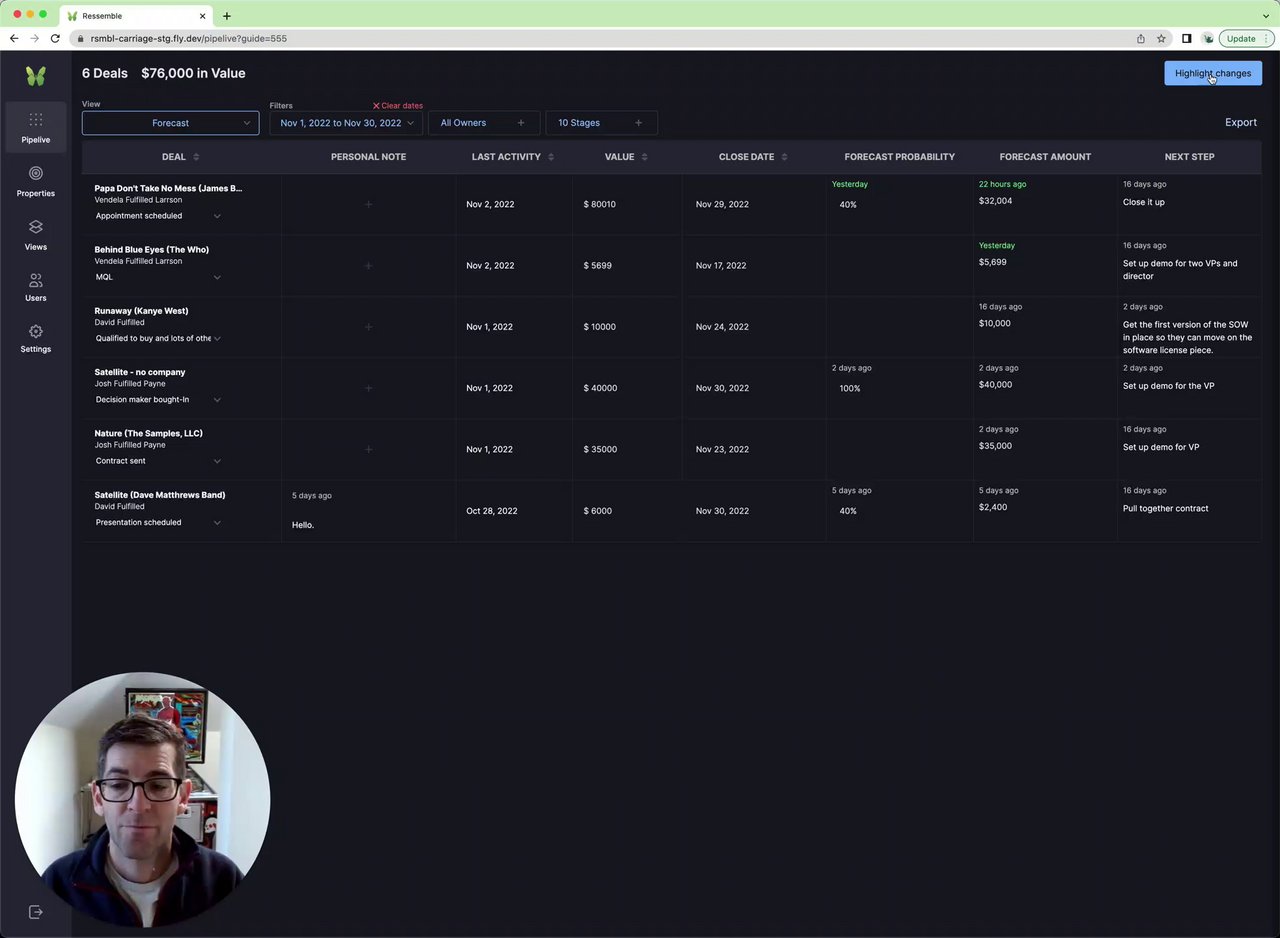Click the $32,004 forecast amount
Screen dimensions: 1280x938
pos(995,201)
